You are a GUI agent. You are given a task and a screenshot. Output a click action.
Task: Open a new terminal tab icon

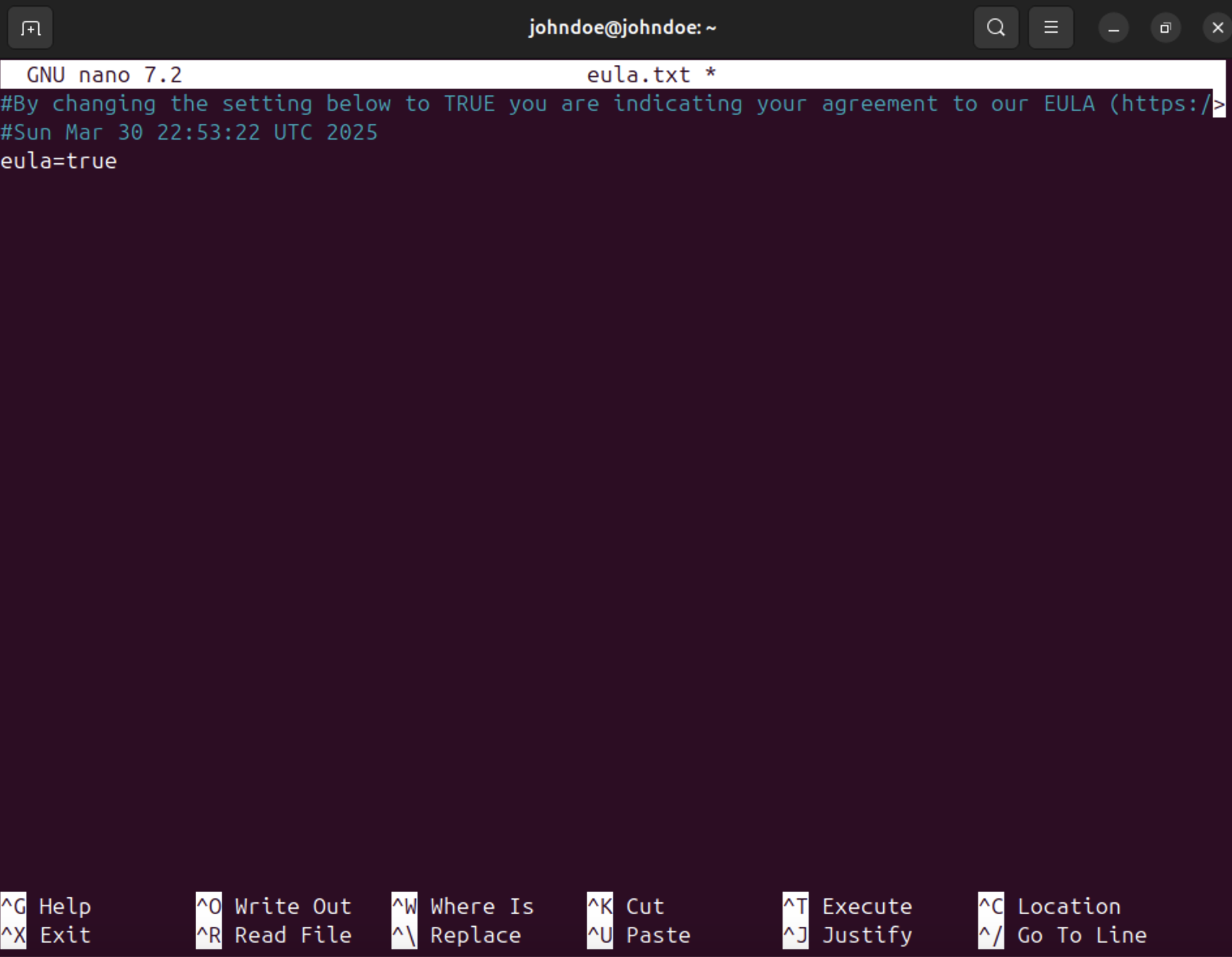[x=30, y=28]
